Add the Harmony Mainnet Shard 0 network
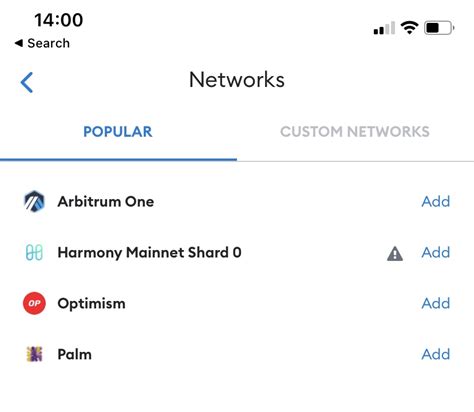474x412 pixels. tap(436, 252)
